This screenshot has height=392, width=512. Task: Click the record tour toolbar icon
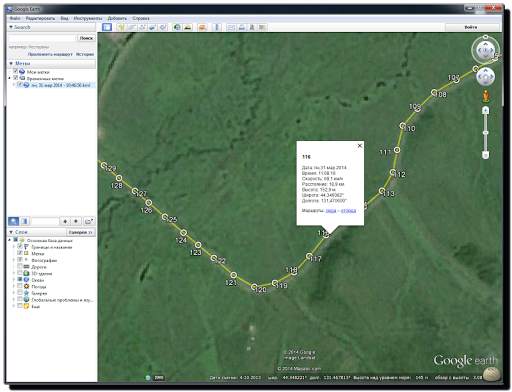pos(163,27)
